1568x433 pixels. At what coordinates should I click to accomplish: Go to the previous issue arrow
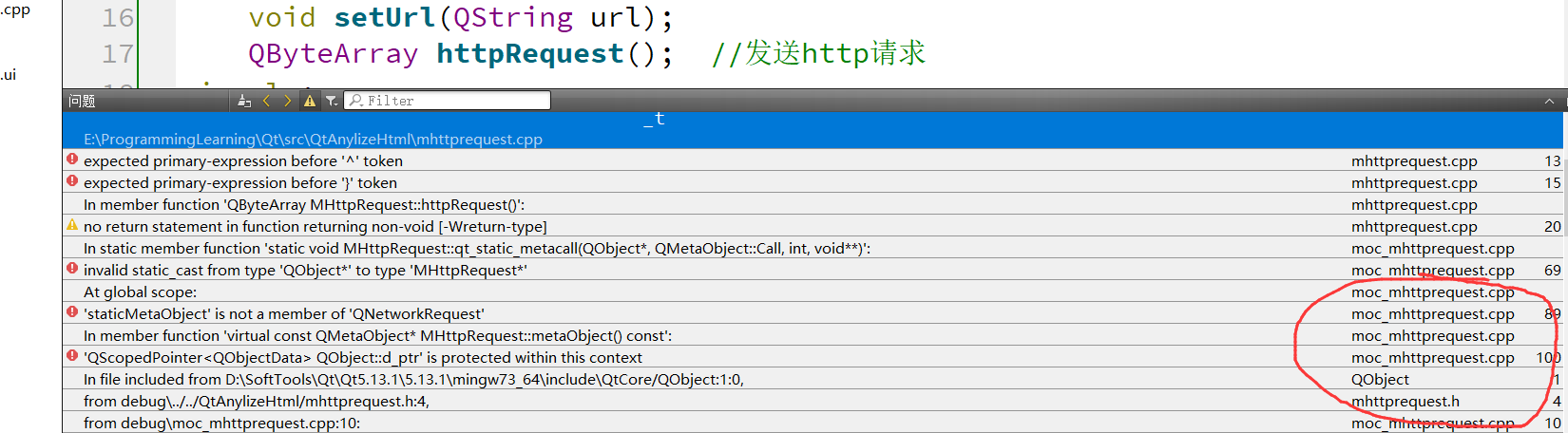click(266, 101)
